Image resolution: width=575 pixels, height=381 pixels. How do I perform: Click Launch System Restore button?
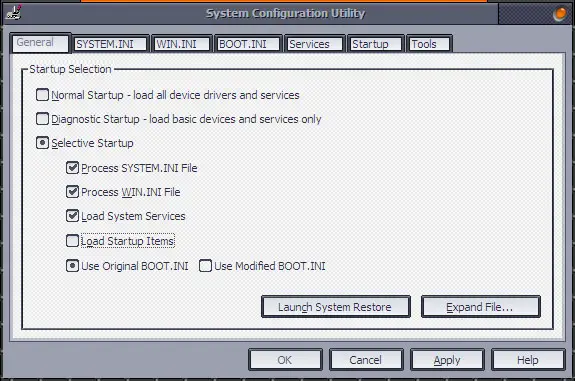pyautogui.click(x=336, y=307)
